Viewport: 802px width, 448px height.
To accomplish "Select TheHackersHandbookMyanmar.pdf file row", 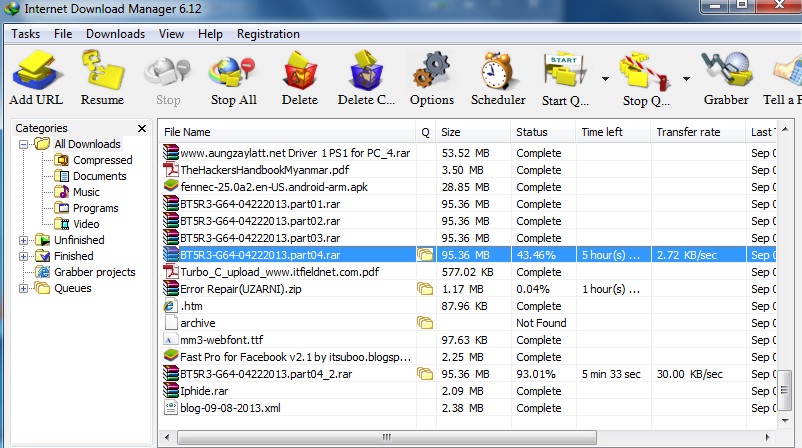I will pos(468,170).
